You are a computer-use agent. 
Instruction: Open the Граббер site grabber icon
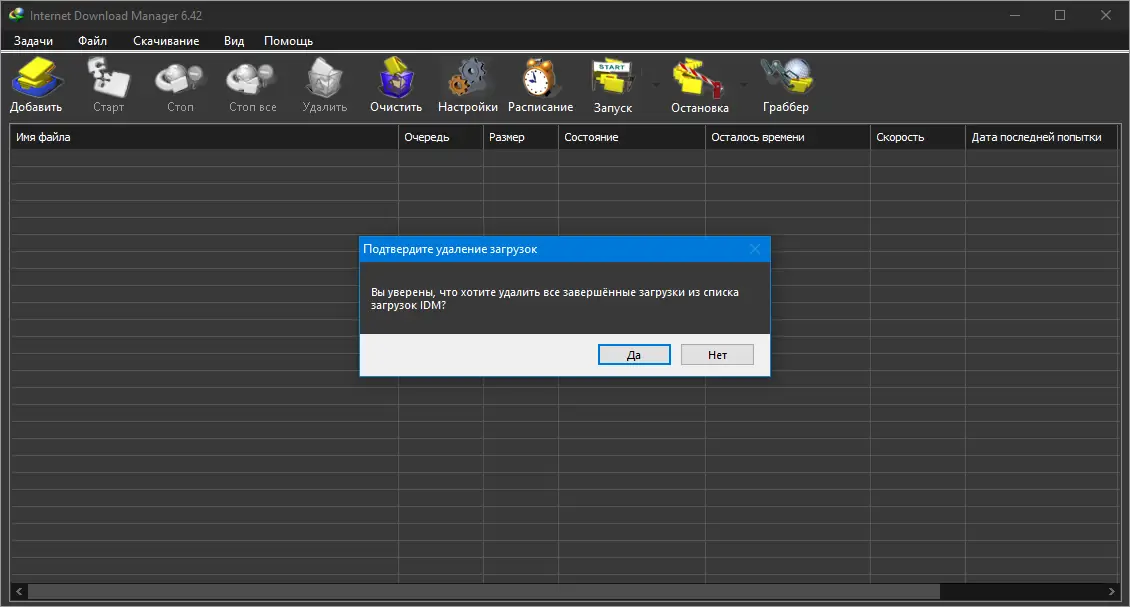786,76
